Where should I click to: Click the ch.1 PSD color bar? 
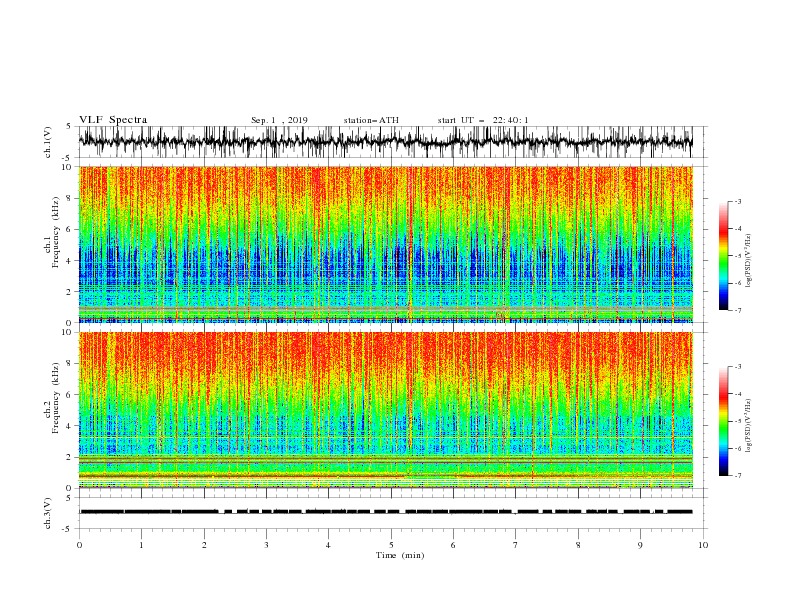724,256
